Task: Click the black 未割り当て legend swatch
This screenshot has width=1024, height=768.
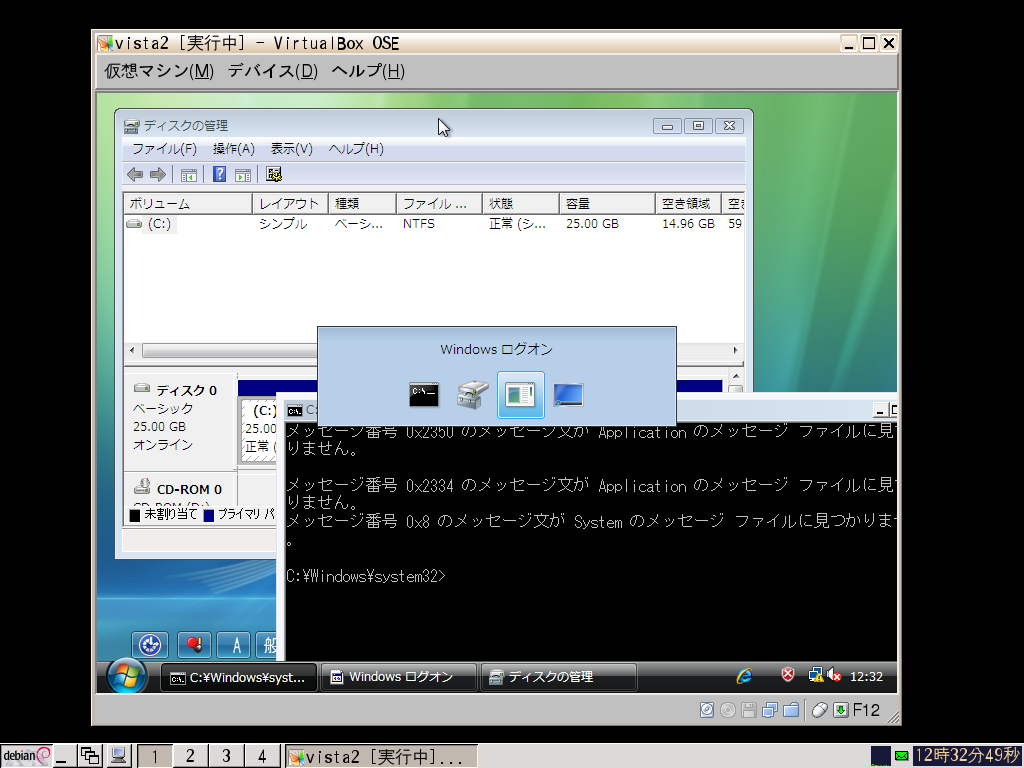Action: coord(135,516)
